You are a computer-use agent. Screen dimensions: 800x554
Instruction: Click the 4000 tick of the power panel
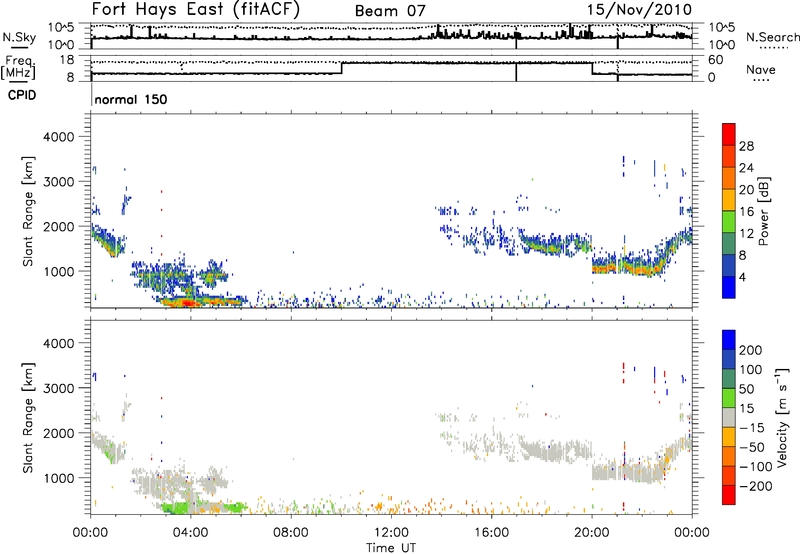pyautogui.click(x=58, y=137)
